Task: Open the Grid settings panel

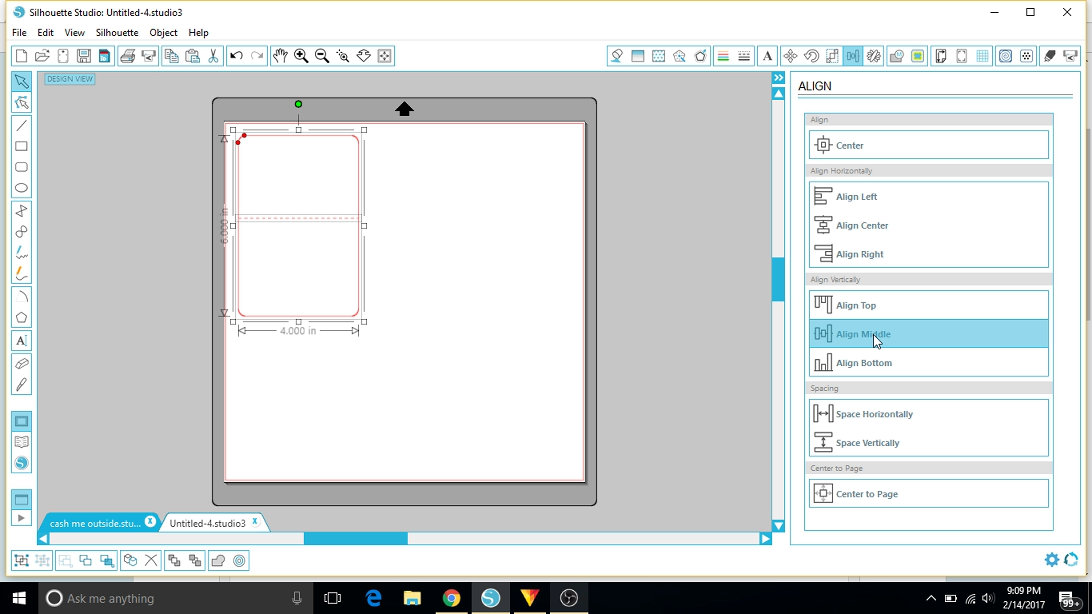Action: tap(982, 56)
